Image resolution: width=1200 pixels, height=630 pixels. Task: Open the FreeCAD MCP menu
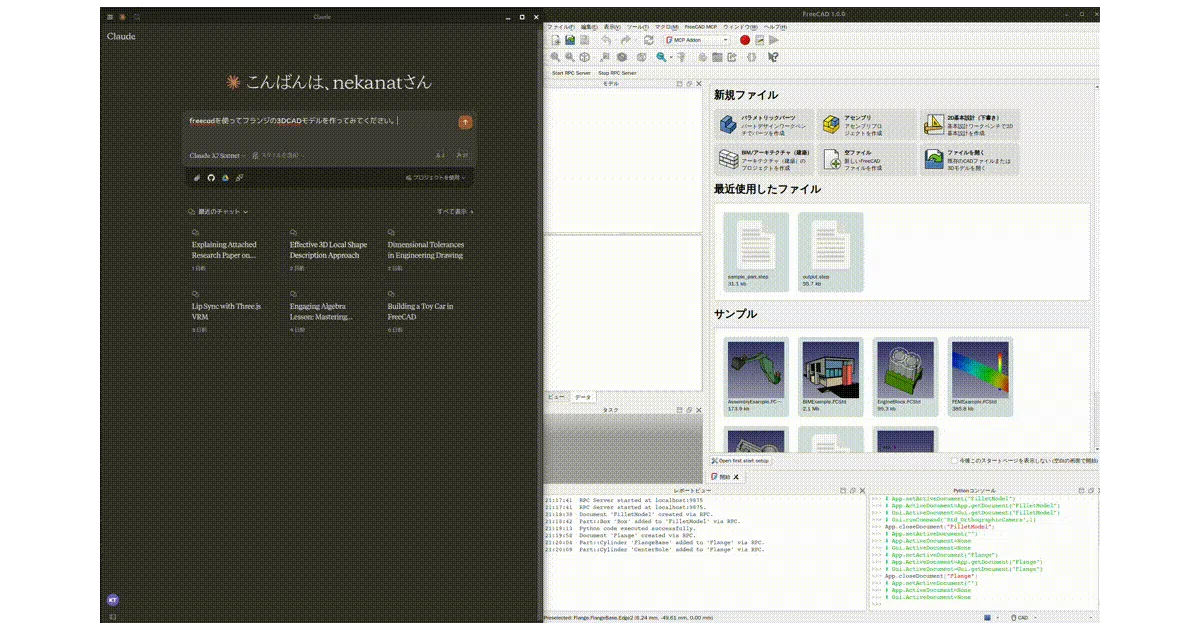(x=701, y=26)
